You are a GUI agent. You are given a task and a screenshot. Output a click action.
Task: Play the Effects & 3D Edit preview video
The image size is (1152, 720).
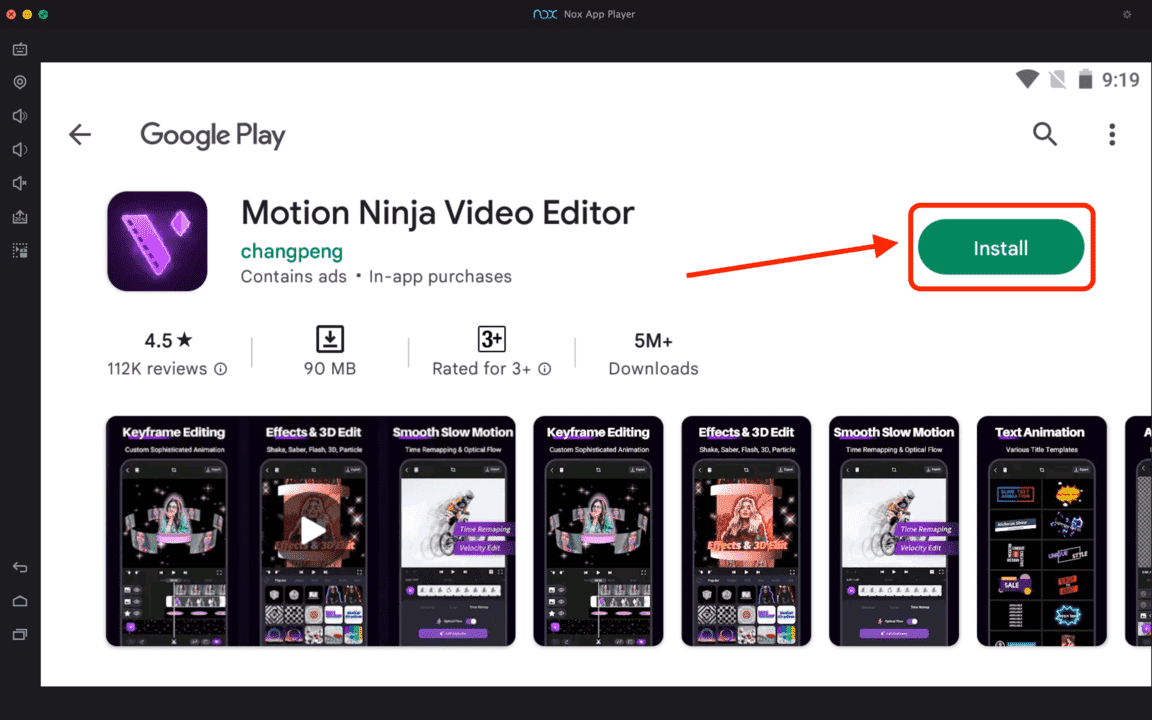313,530
